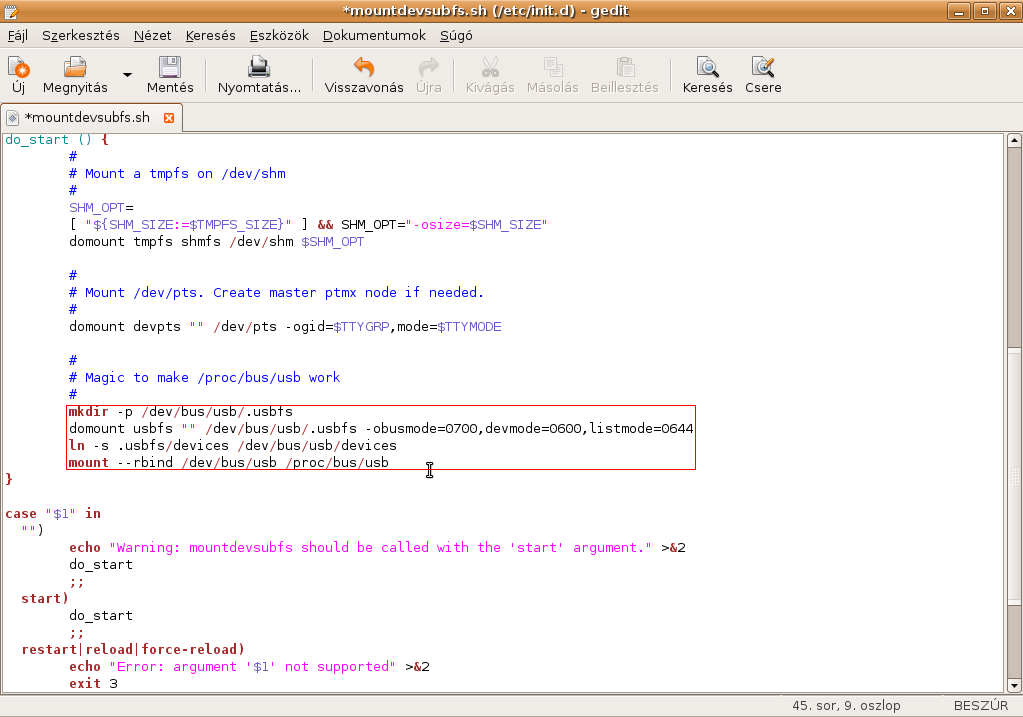The width and height of the screenshot is (1023, 717).
Task: Click the 'SHM_OPT=' line
Action: pos(101,207)
